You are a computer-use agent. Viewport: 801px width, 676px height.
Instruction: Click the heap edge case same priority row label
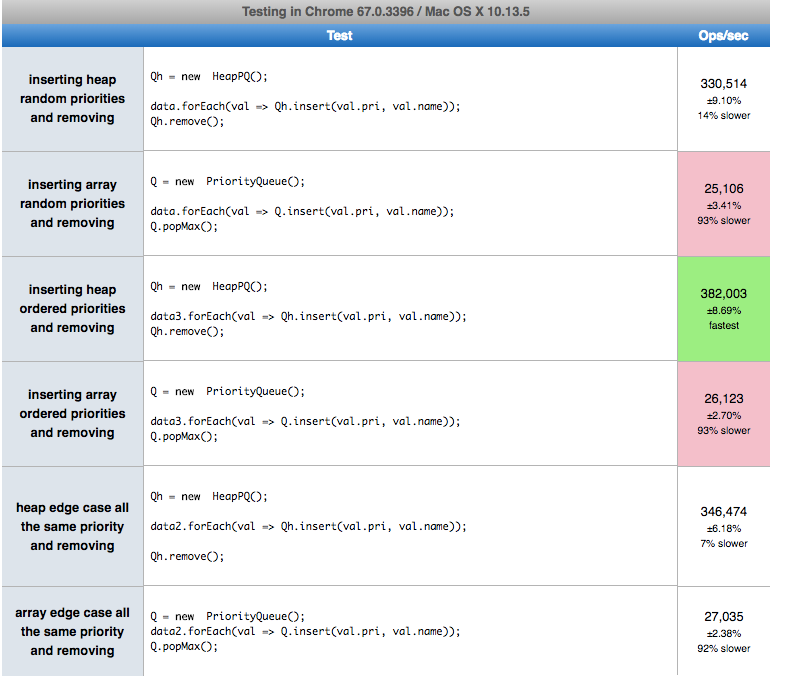coord(72,527)
